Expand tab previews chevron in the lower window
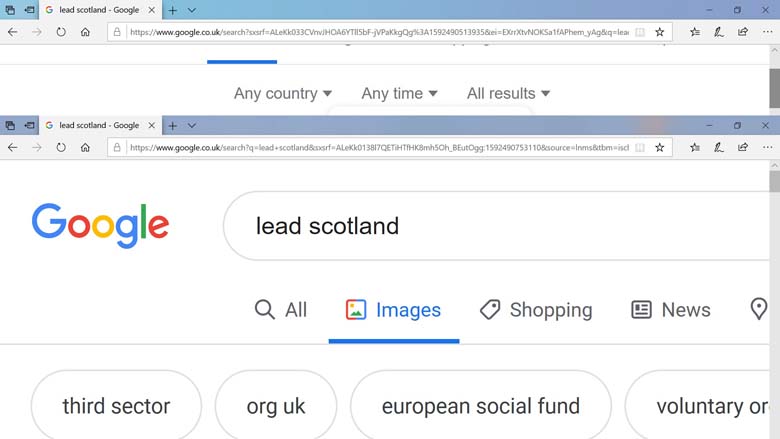The width and height of the screenshot is (780, 439). [191, 126]
